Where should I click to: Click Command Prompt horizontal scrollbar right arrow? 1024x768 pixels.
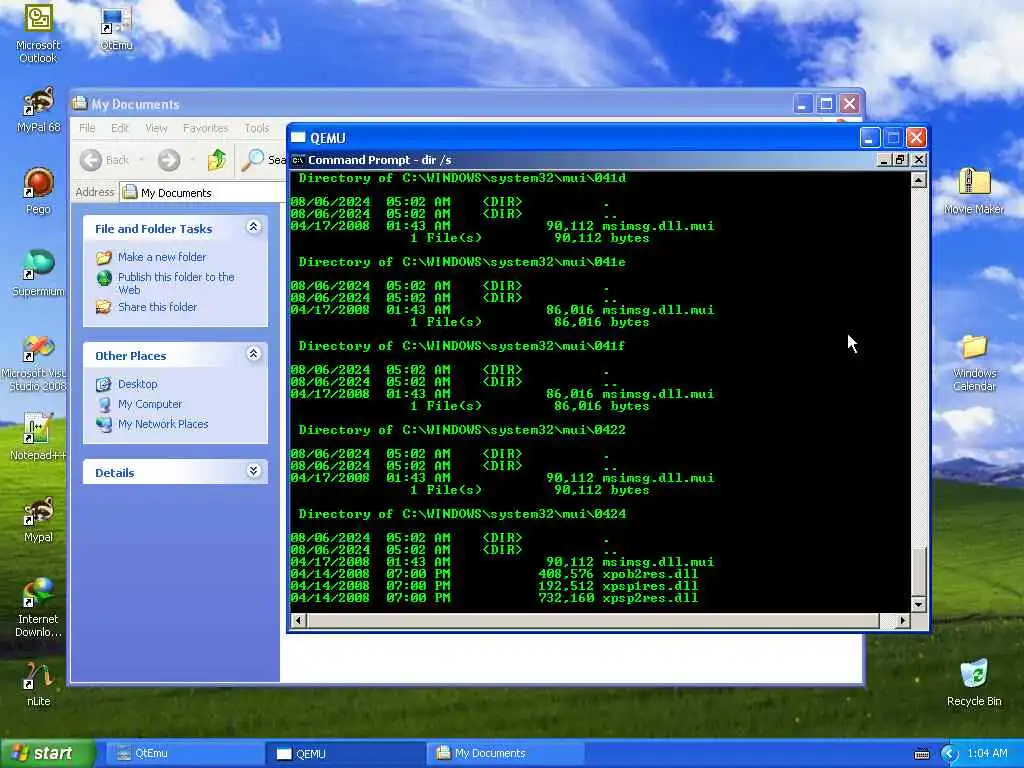903,620
